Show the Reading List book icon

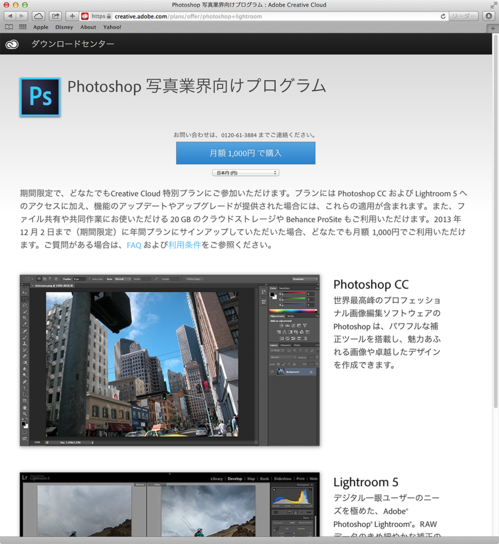(9, 27)
